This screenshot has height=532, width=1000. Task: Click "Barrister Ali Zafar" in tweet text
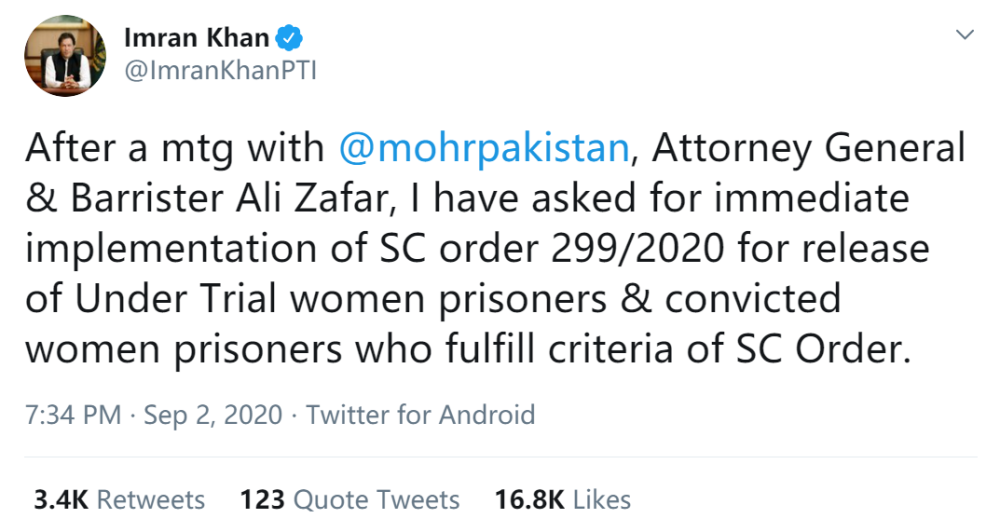[x=214, y=200]
